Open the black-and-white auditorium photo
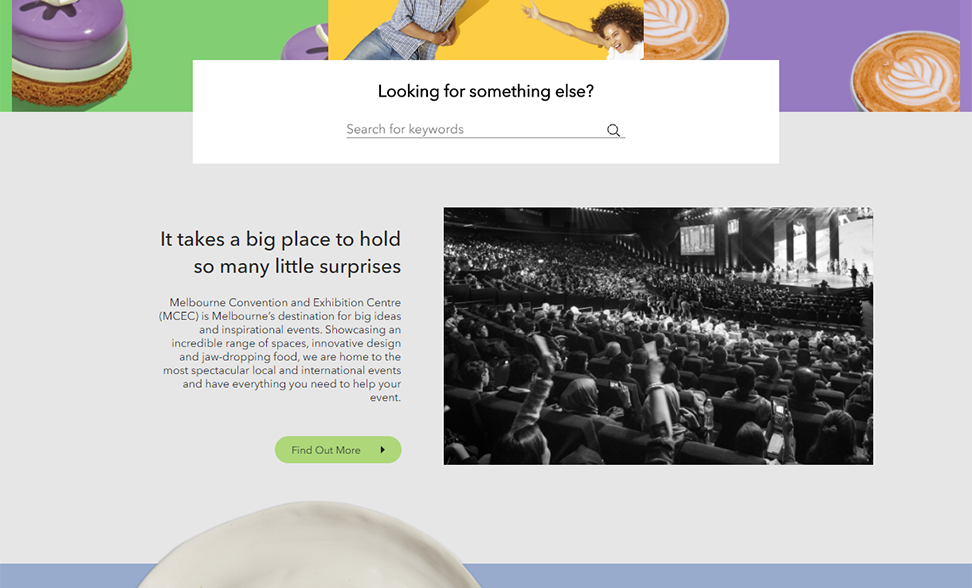 (x=658, y=336)
